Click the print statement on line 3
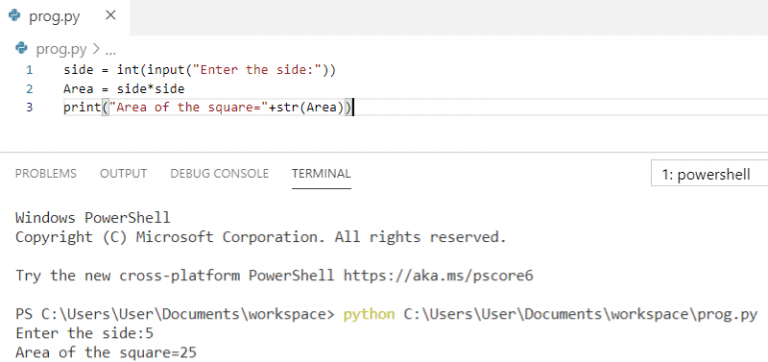The image size is (768, 362). click(x=208, y=107)
